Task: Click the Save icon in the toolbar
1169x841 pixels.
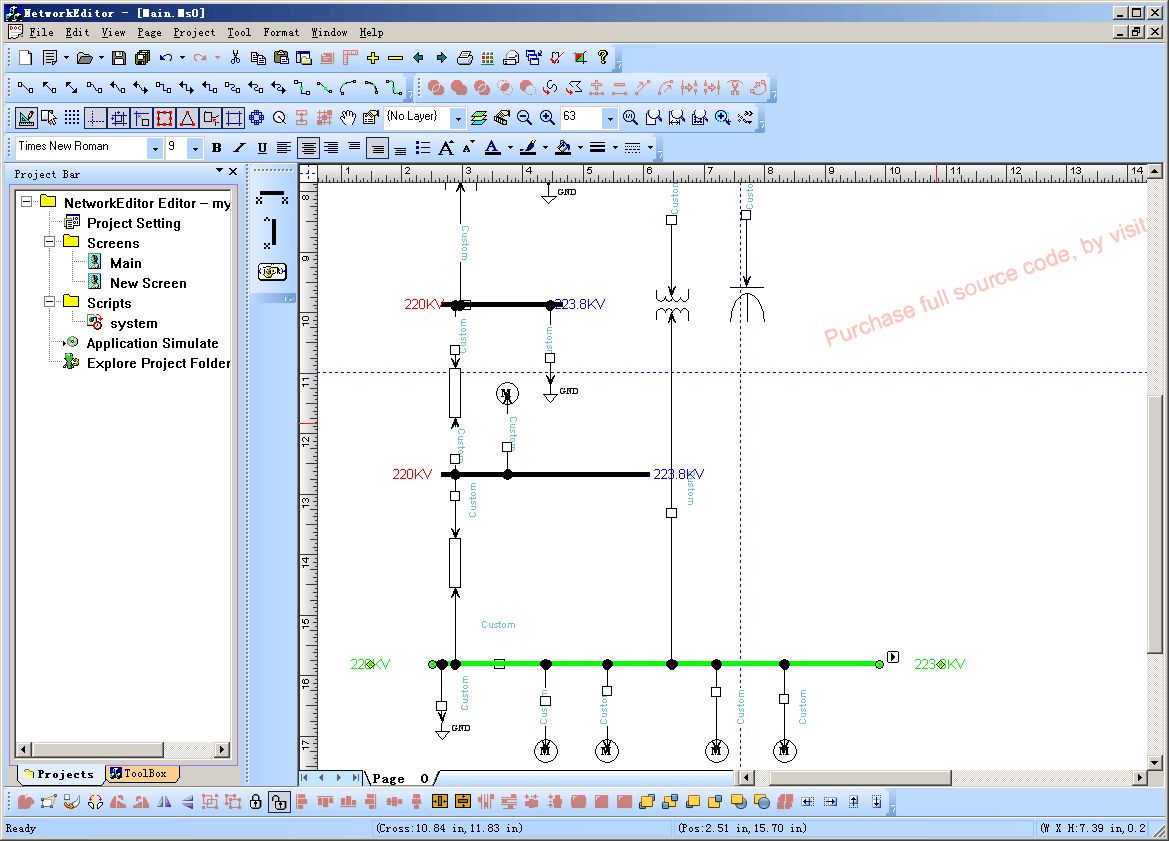Action: tap(119, 58)
